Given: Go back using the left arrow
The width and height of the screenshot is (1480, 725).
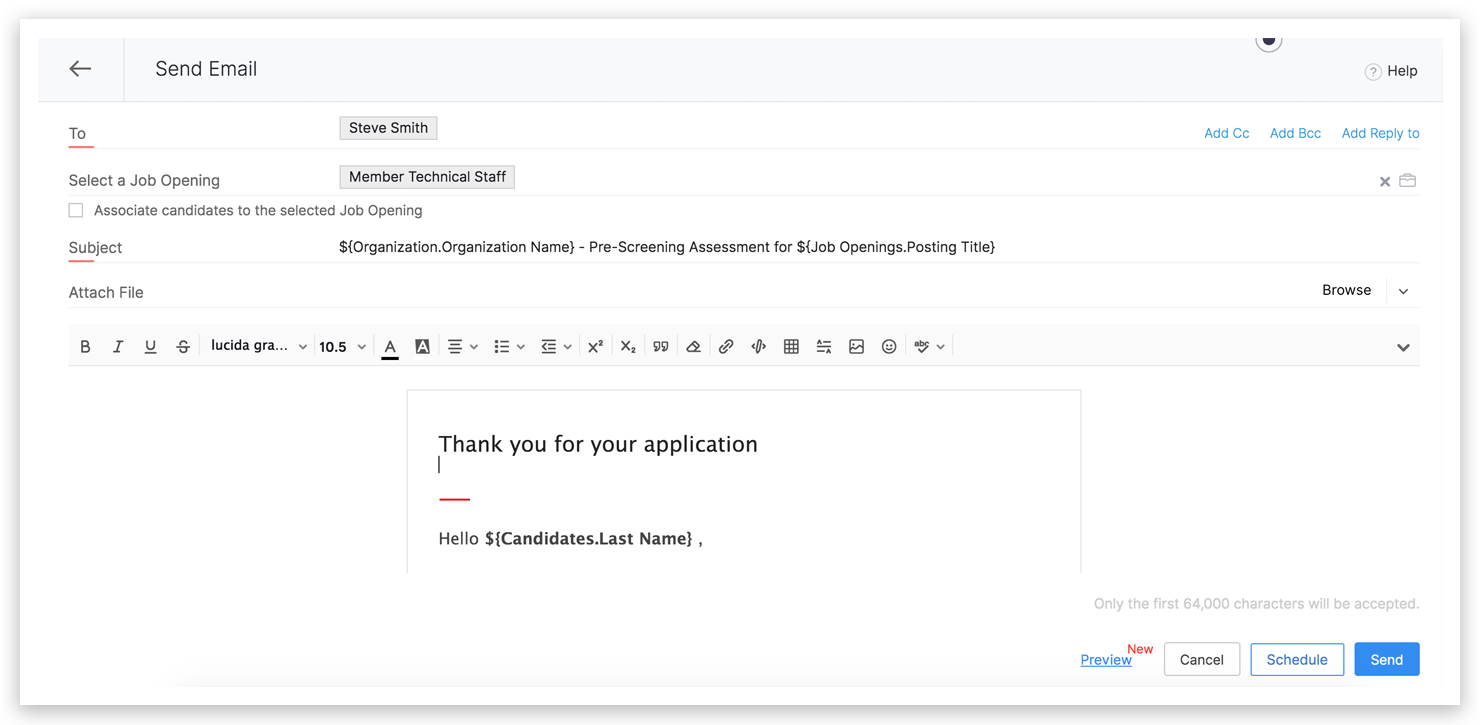Looking at the screenshot, I should pos(80,69).
